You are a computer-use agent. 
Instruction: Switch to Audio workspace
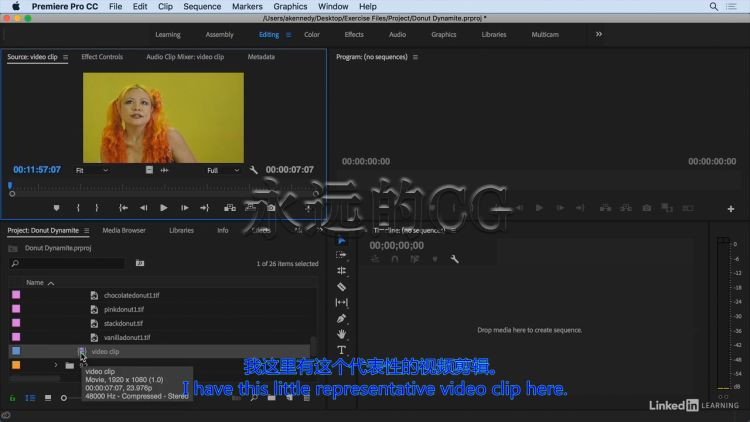point(397,34)
